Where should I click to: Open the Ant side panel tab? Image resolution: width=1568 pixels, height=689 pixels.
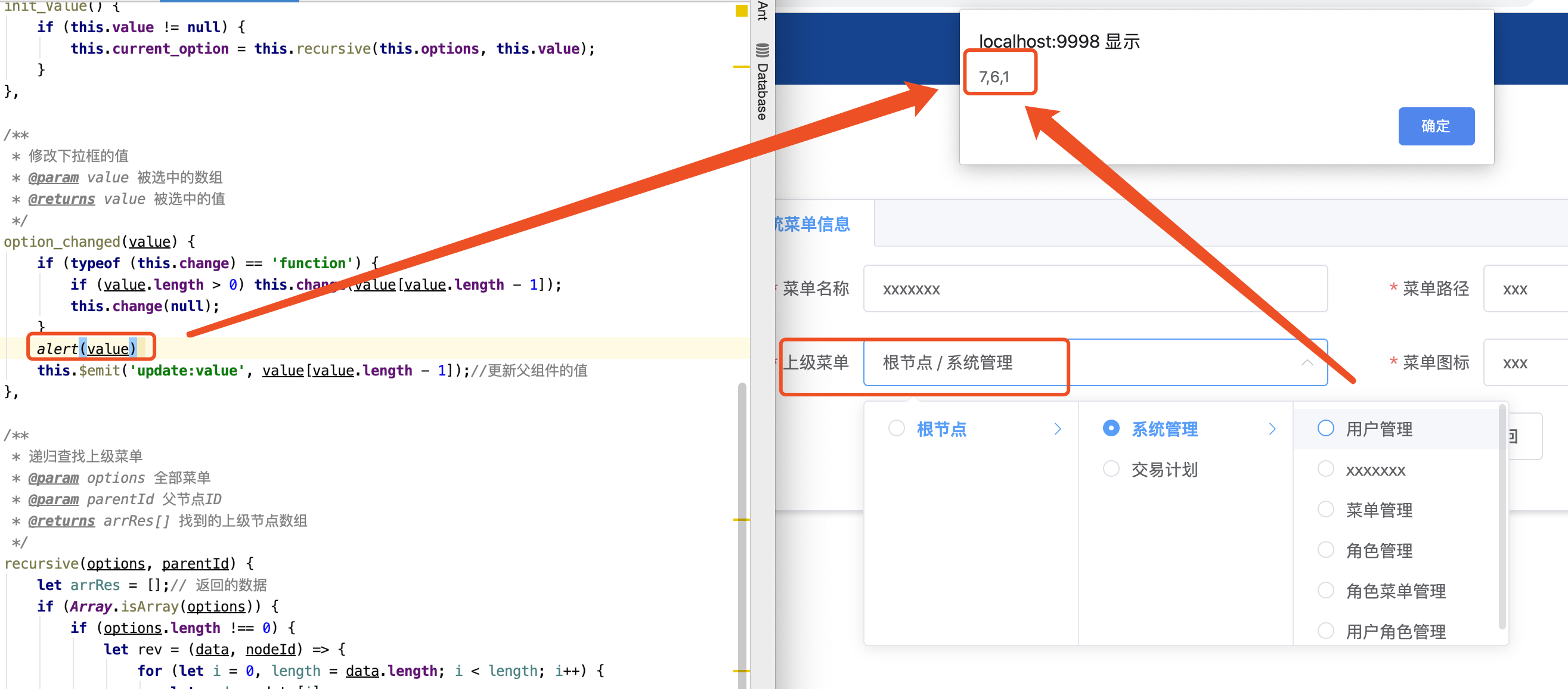(x=762, y=11)
